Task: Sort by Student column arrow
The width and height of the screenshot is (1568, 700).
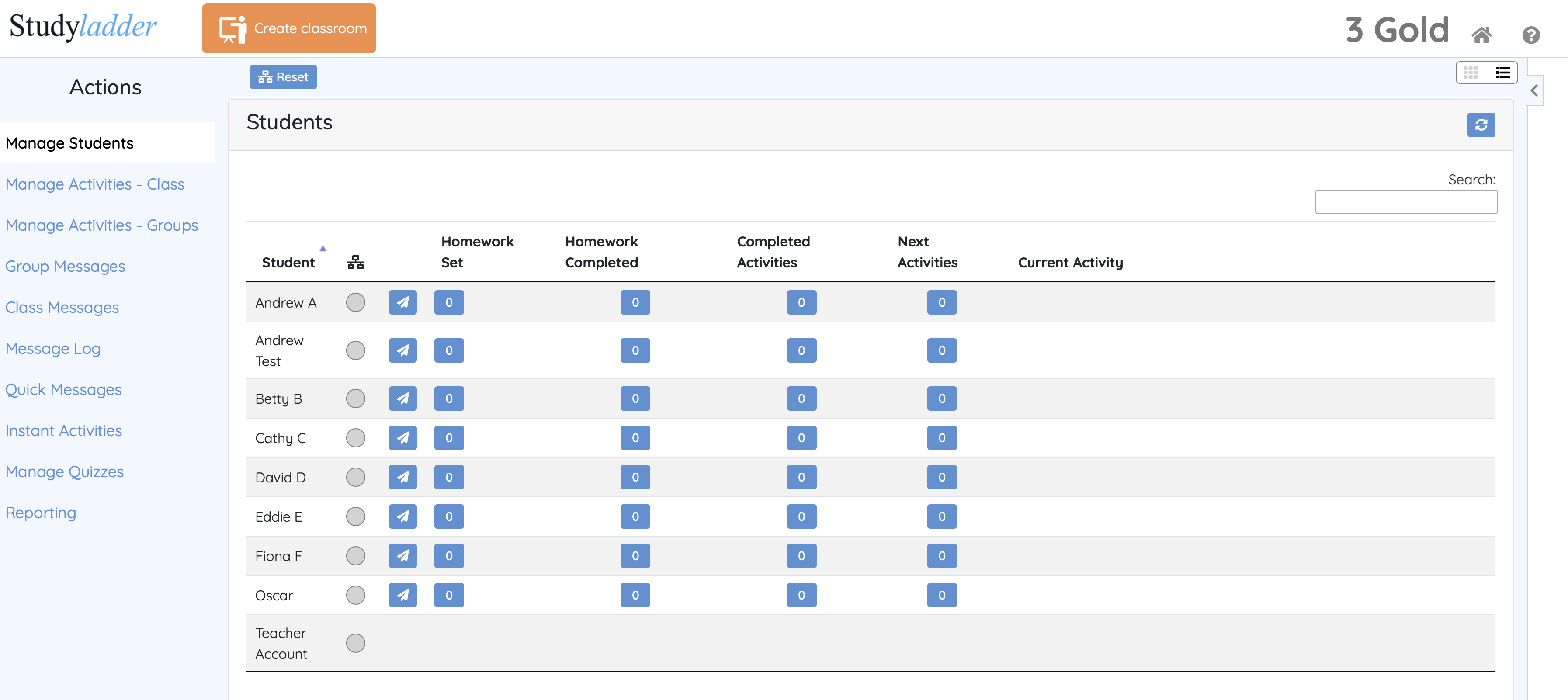Action: (323, 248)
